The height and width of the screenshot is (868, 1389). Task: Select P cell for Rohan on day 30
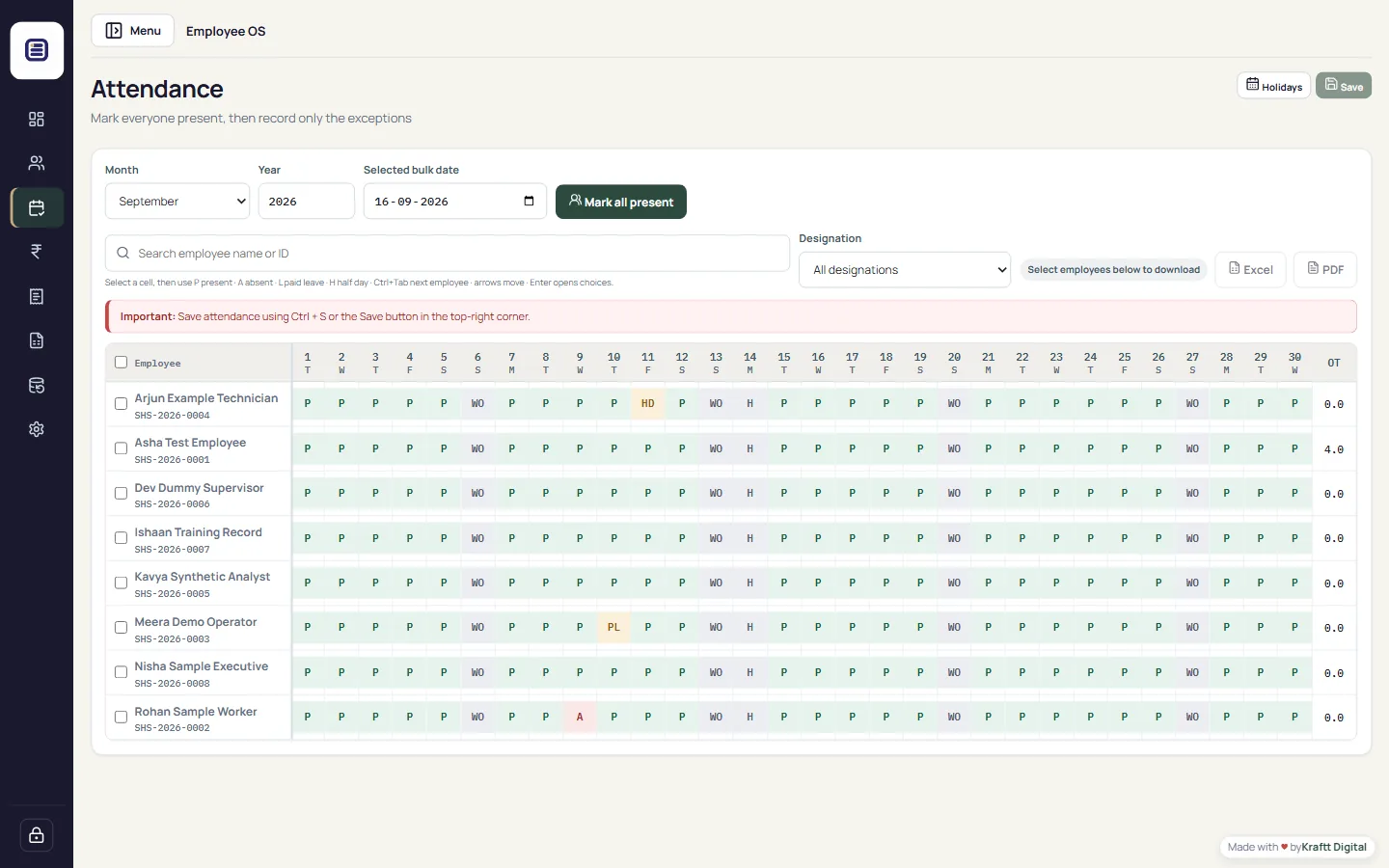pos(1294,717)
